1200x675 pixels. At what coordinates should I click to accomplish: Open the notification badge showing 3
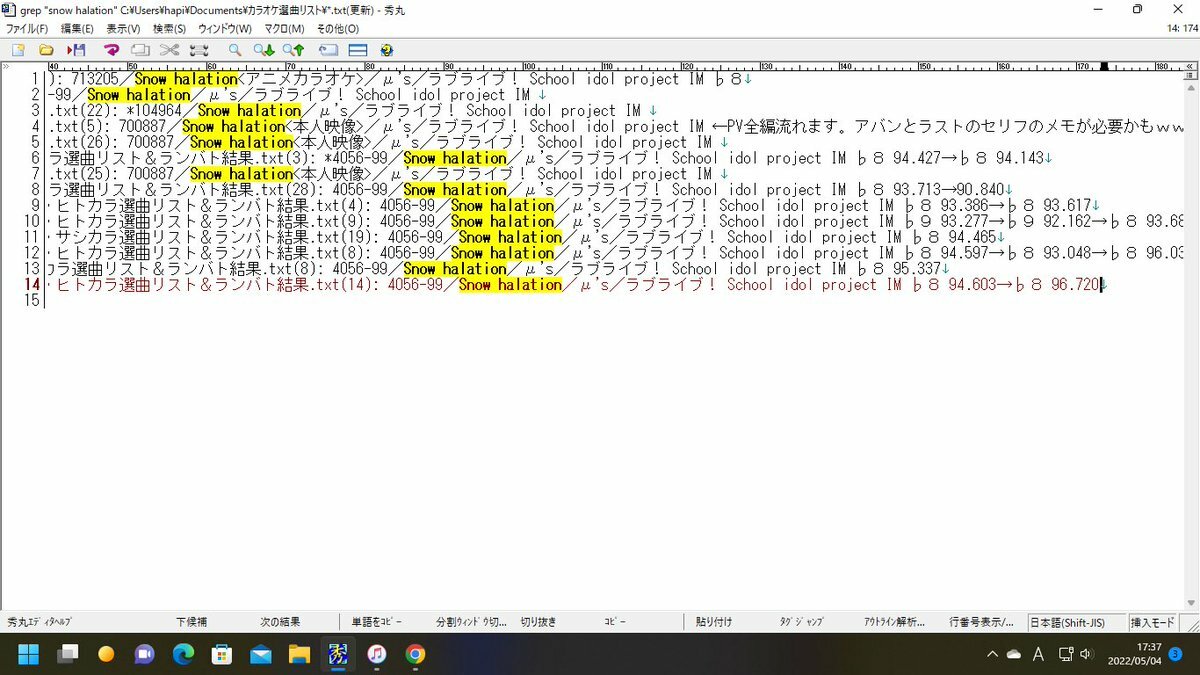pyautogui.click(x=1177, y=654)
